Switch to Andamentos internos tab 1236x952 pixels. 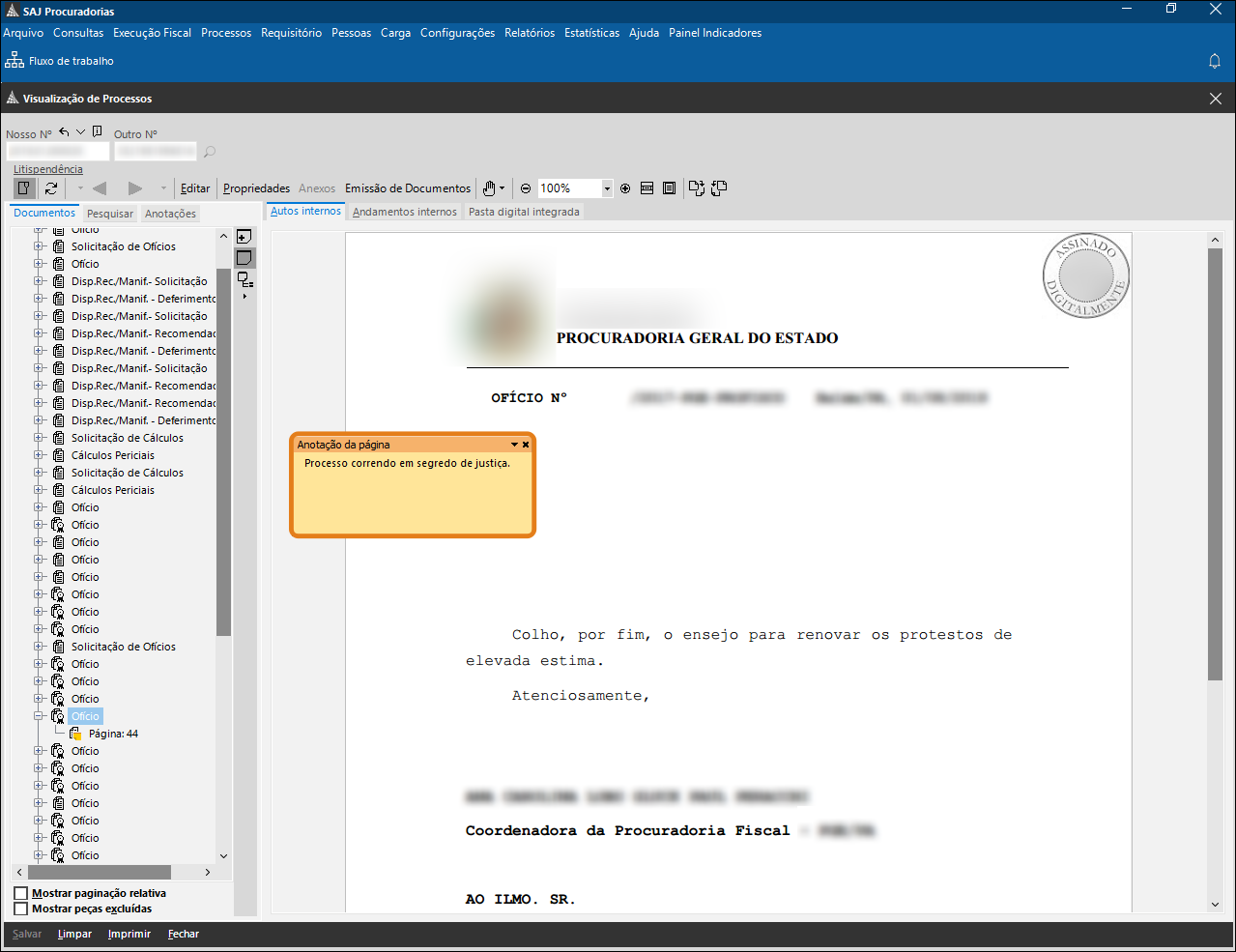(404, 212)
